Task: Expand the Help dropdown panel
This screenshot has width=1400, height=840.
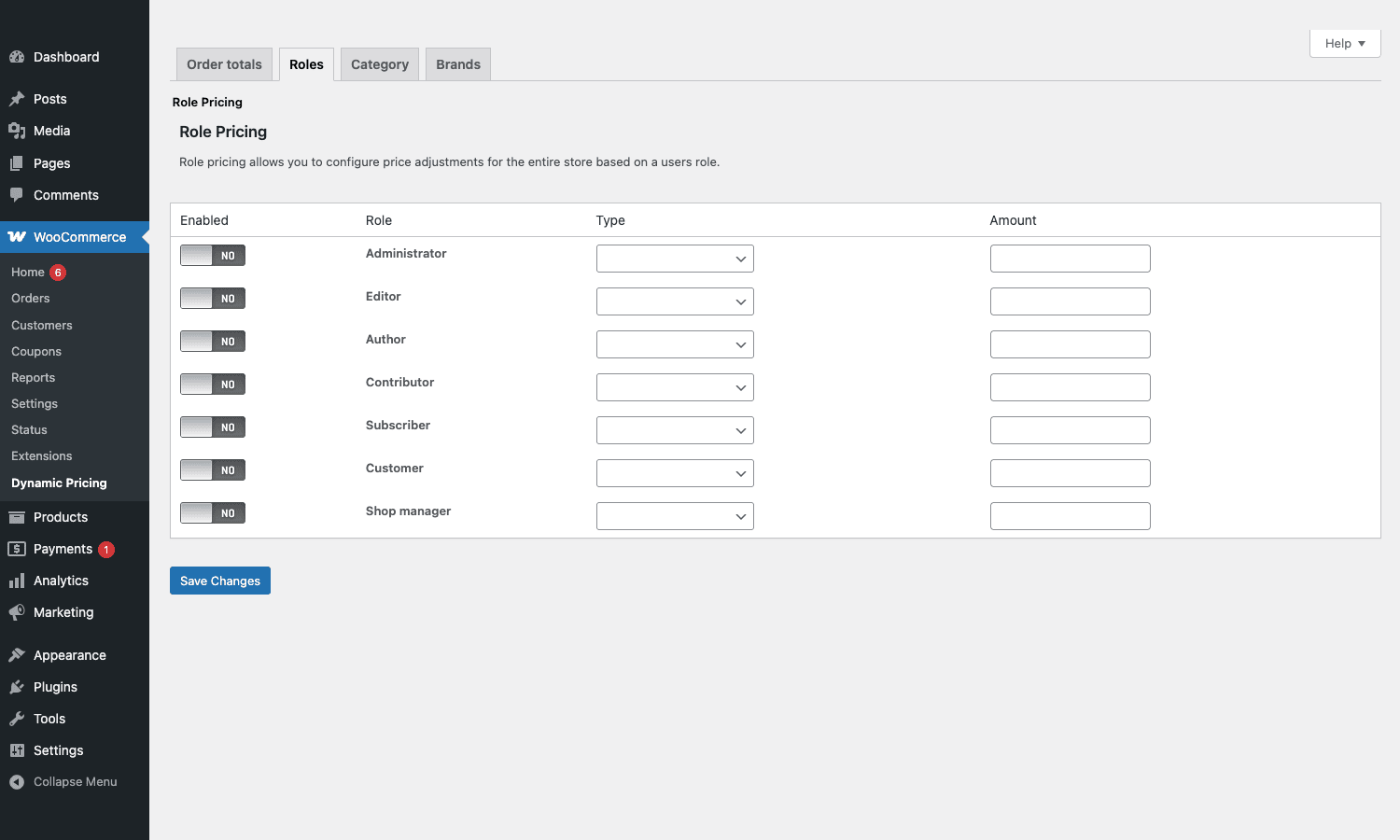Action: [1345, 44]
